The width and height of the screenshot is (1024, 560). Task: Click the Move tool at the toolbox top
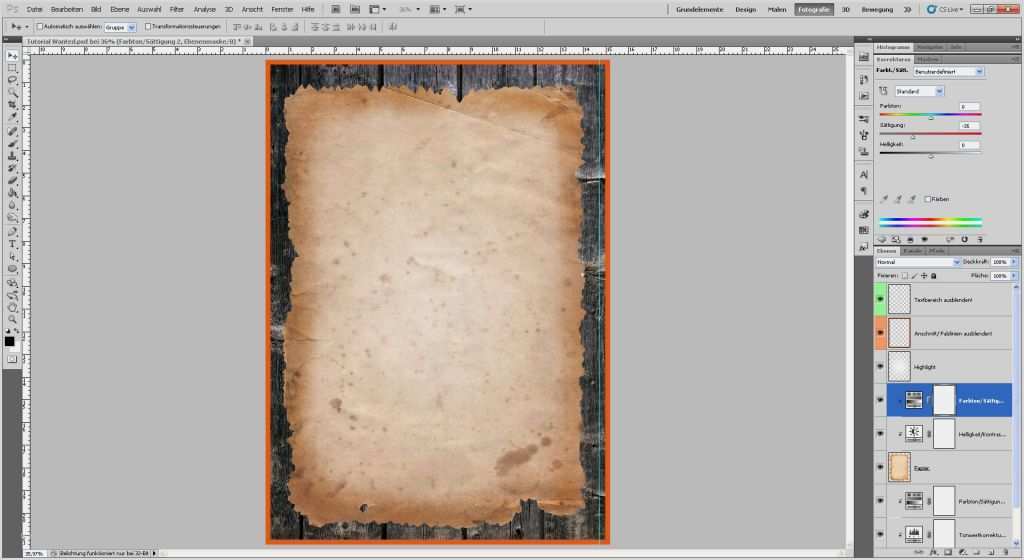[x=12, y=55]
